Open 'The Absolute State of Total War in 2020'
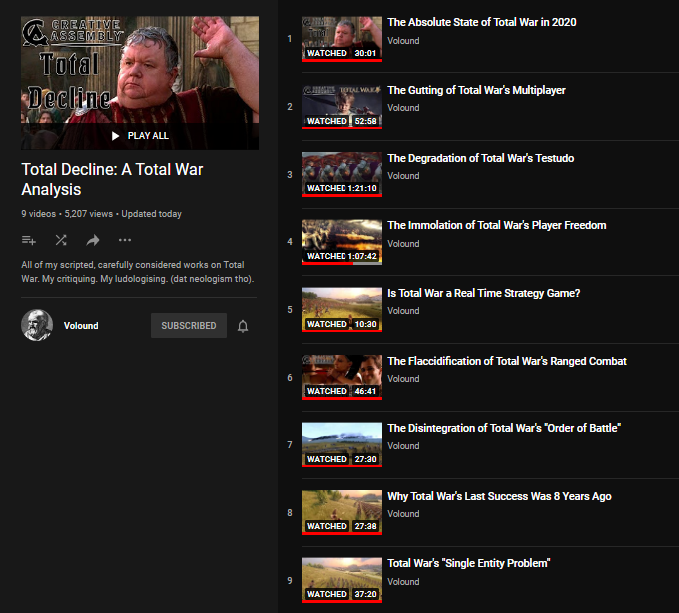The image size is (679, 613). pyautogui.click(x=482, y=22)
